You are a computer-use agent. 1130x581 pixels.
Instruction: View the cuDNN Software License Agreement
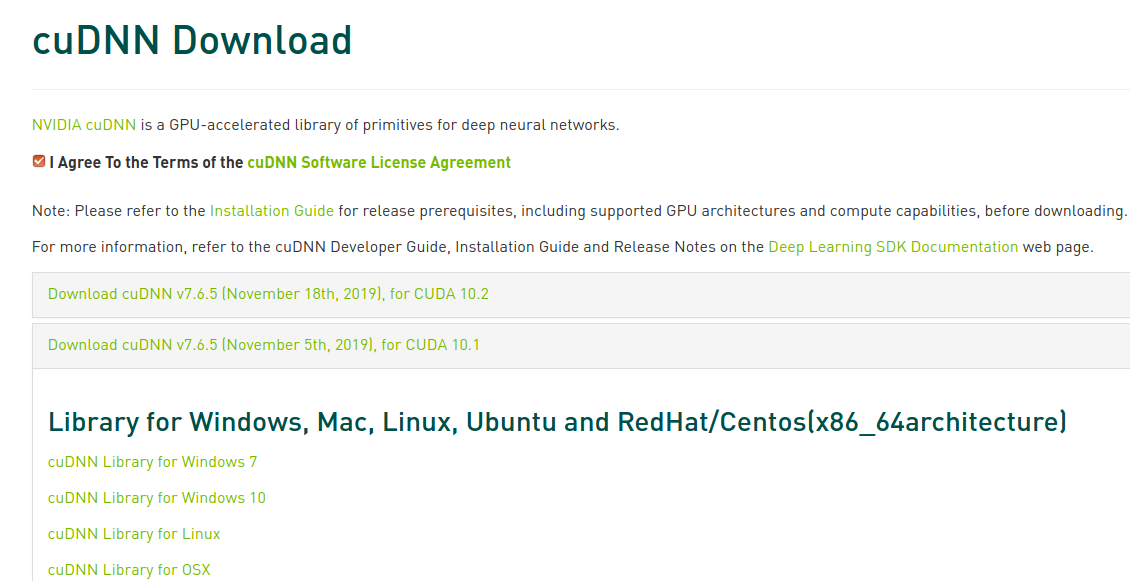pyautogui.click(x=379, y=161)
